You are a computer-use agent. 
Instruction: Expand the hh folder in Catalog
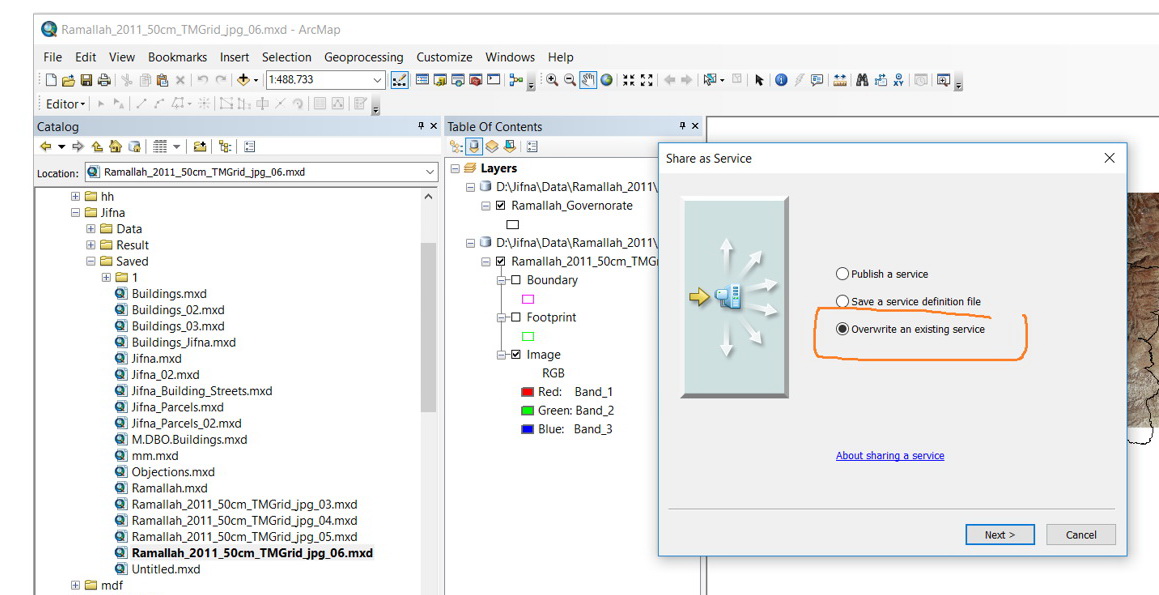click(x=75, y=197)
